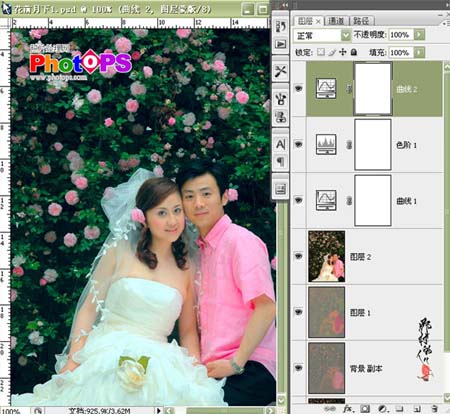Enable lock all padlock icon
This screenshot has height=414, width=450.
click(354, 52)
